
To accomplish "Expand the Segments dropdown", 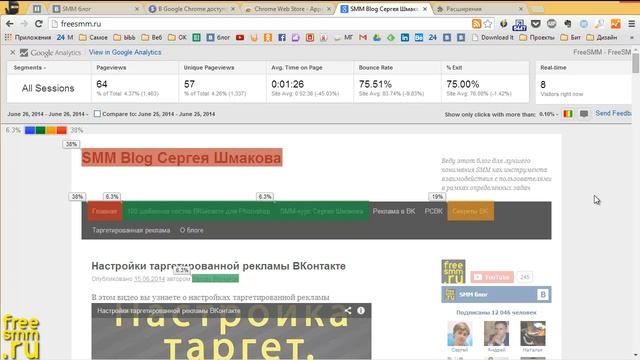I will 30,68.
